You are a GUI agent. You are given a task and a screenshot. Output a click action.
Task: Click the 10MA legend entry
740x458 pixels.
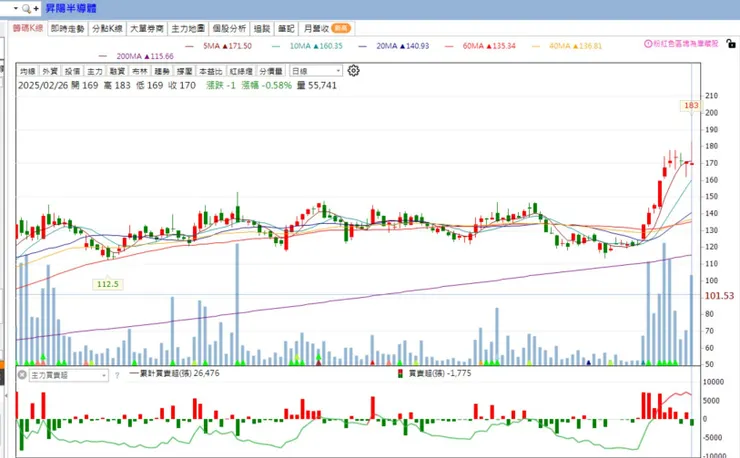[308, 46]
